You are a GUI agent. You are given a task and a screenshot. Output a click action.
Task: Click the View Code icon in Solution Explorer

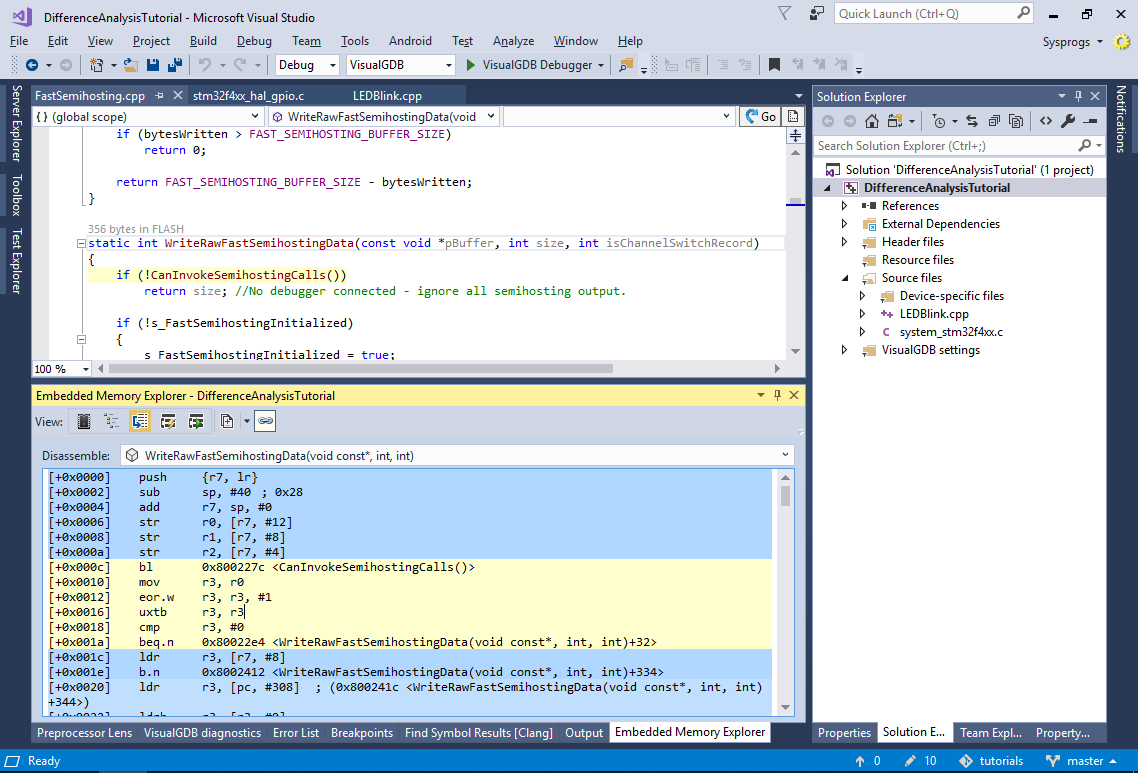(x=1046, y=121)
